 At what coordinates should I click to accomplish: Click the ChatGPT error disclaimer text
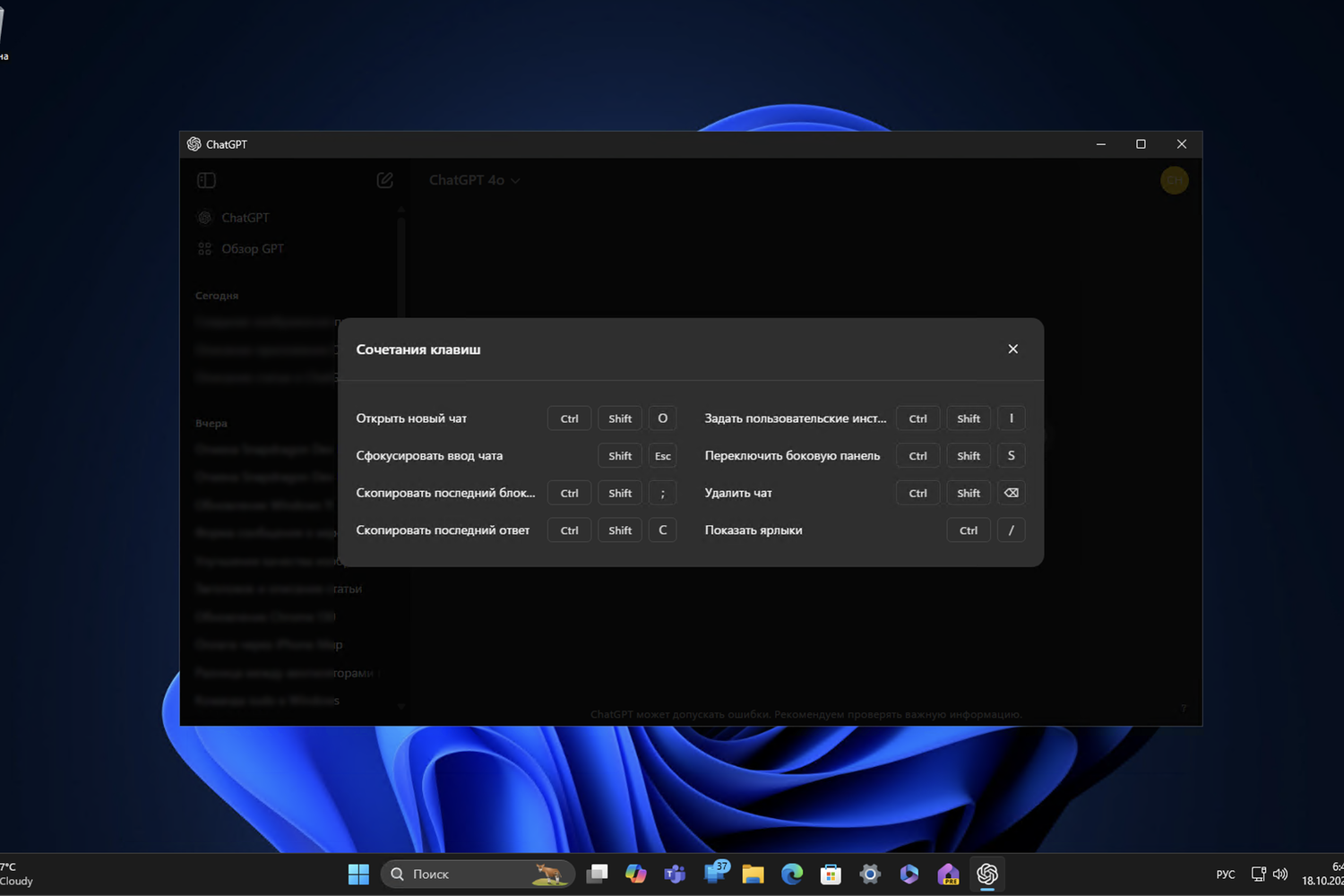tap(806, 714)
